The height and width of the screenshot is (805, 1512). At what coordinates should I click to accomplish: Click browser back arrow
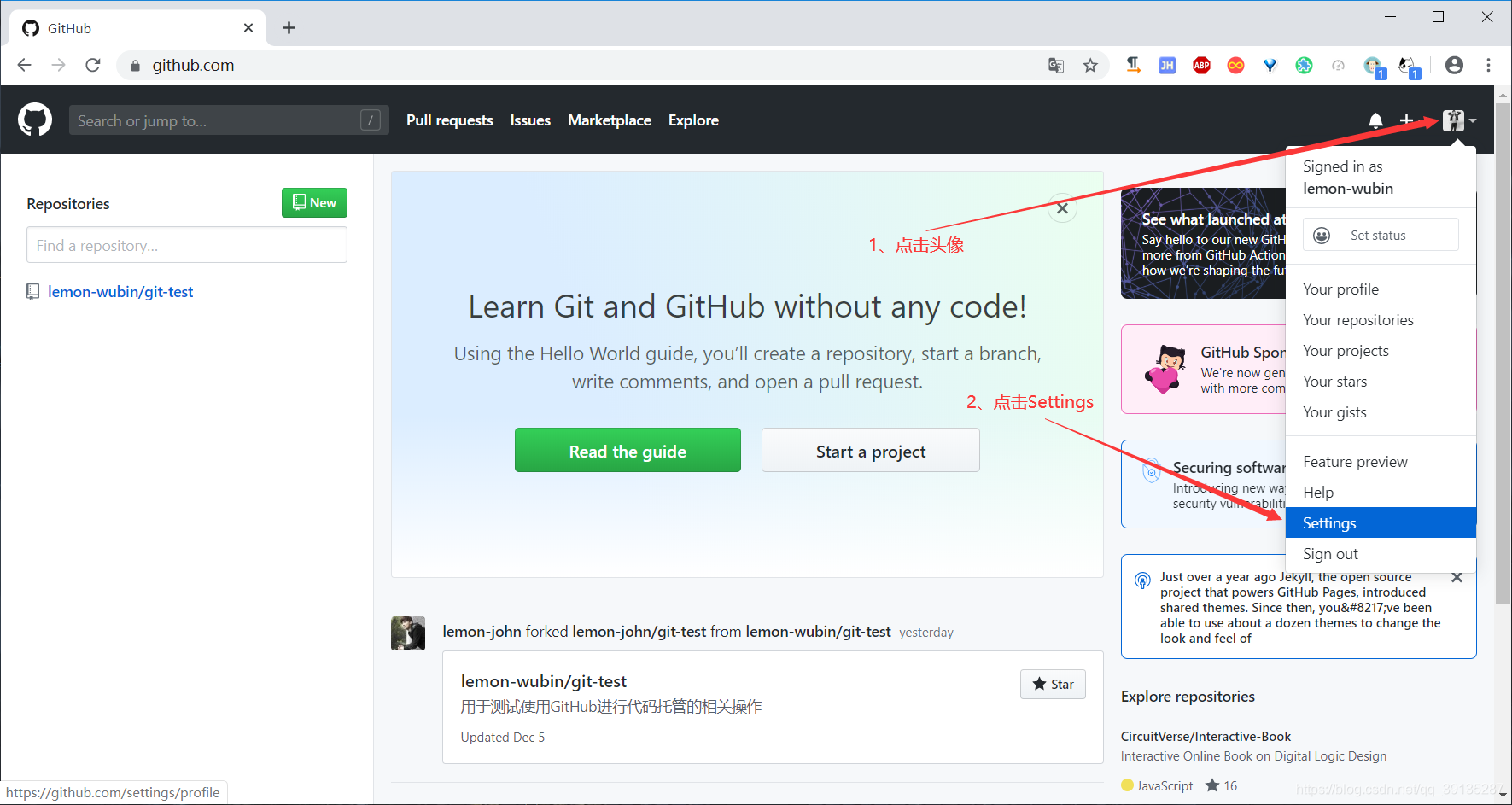point(24,65)
